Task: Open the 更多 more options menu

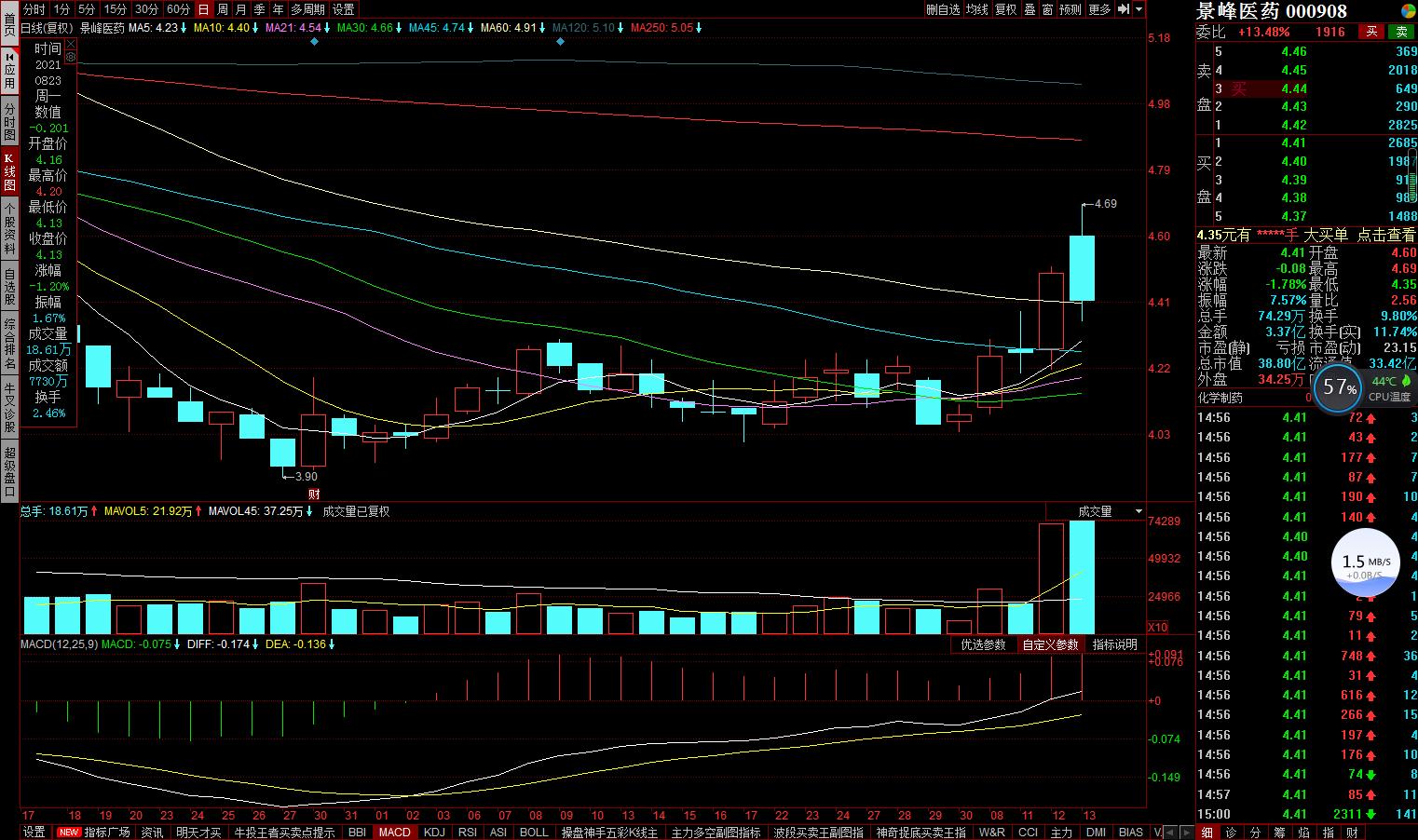Action: click(x=1100, y=9)
